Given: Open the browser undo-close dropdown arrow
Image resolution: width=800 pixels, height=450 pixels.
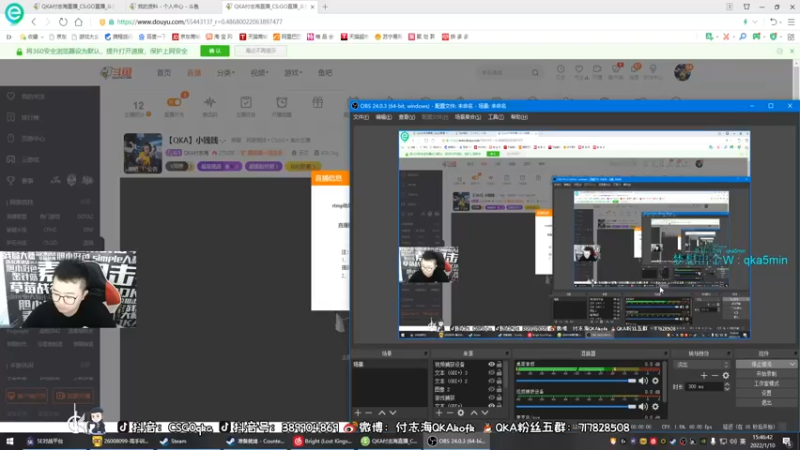Looking at the screenshot, I should [781, 22].
